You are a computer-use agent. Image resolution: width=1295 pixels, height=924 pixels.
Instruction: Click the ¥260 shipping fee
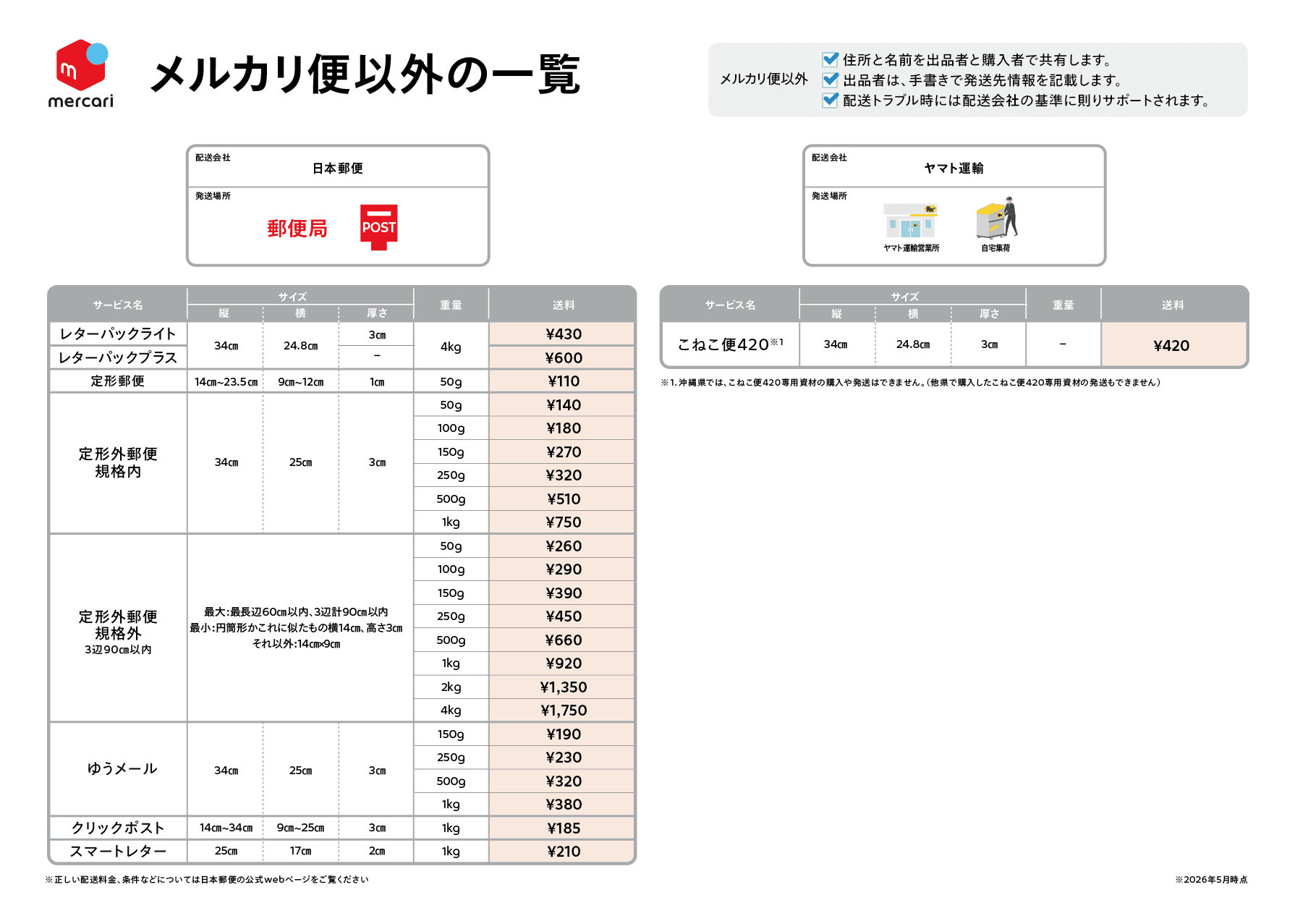tap(564, 546)
